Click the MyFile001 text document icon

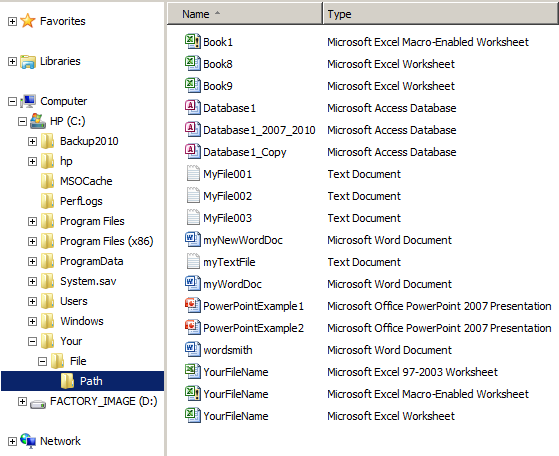193,174
